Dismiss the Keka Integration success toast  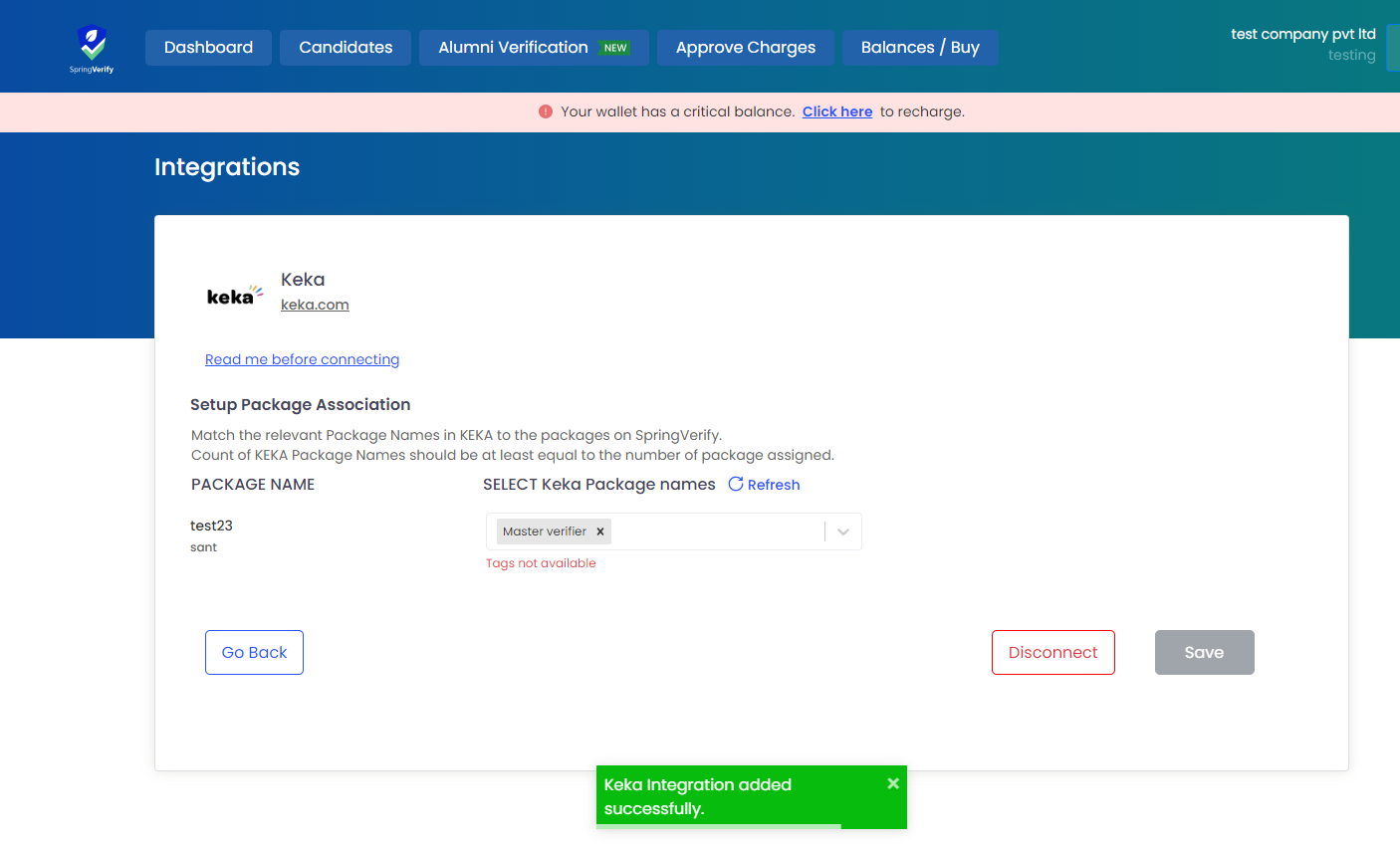[x=893, y=783]
